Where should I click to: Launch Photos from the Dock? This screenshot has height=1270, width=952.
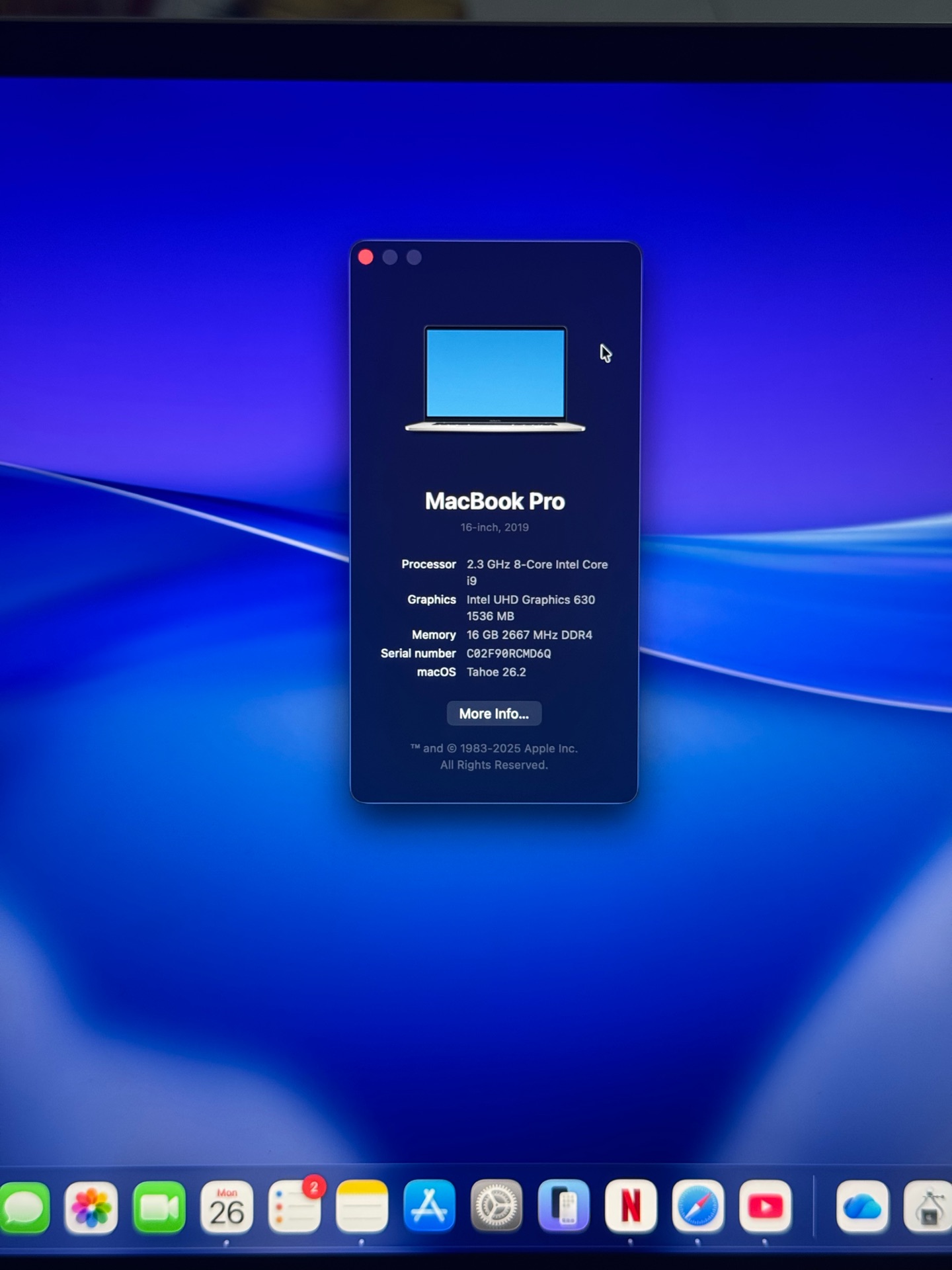(91, 1208)
